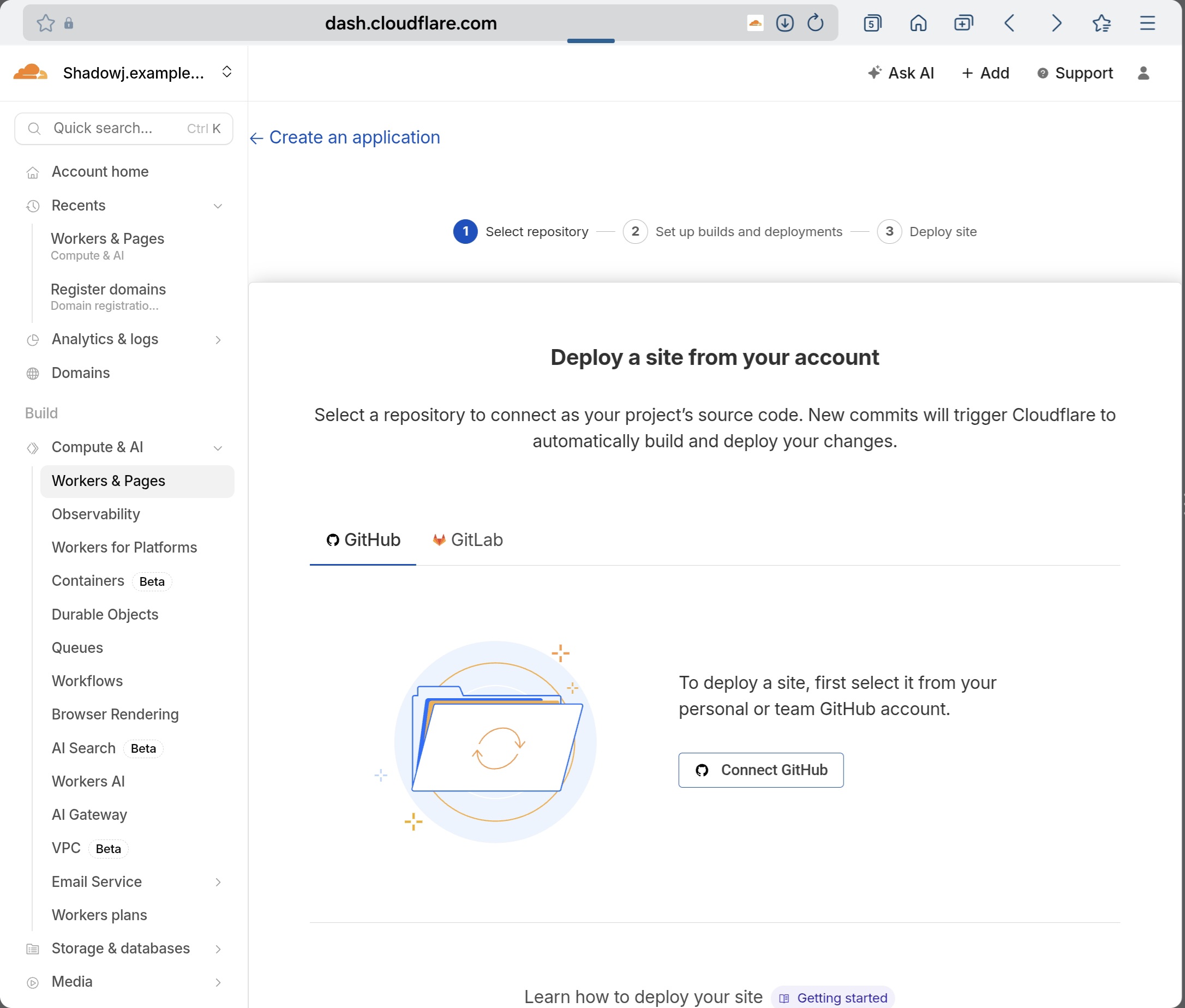Click the browser home icon

pyautogui.click(x=918, y=23)
